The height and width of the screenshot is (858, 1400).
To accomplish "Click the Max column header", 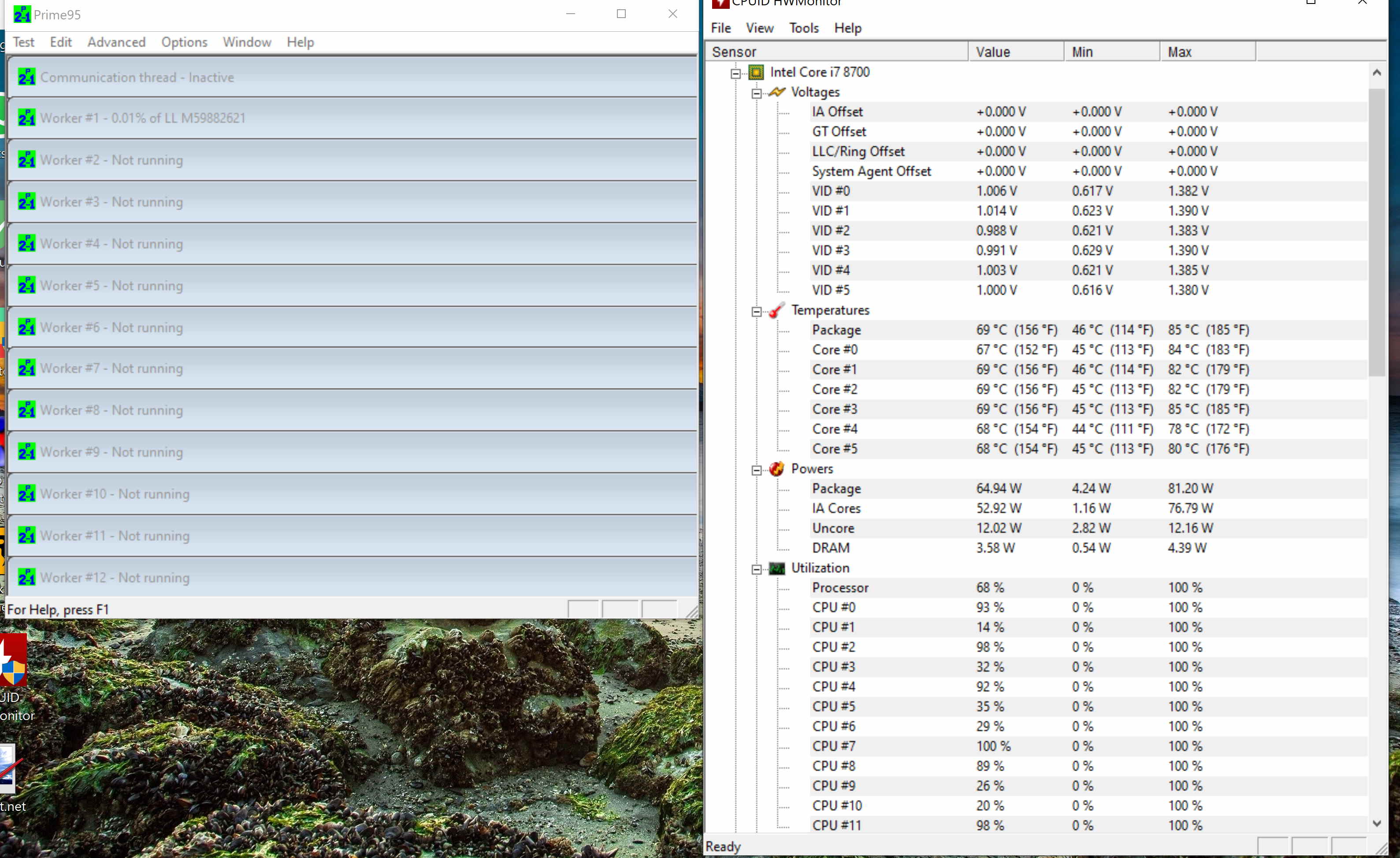I will click(x=1208, y=52).
